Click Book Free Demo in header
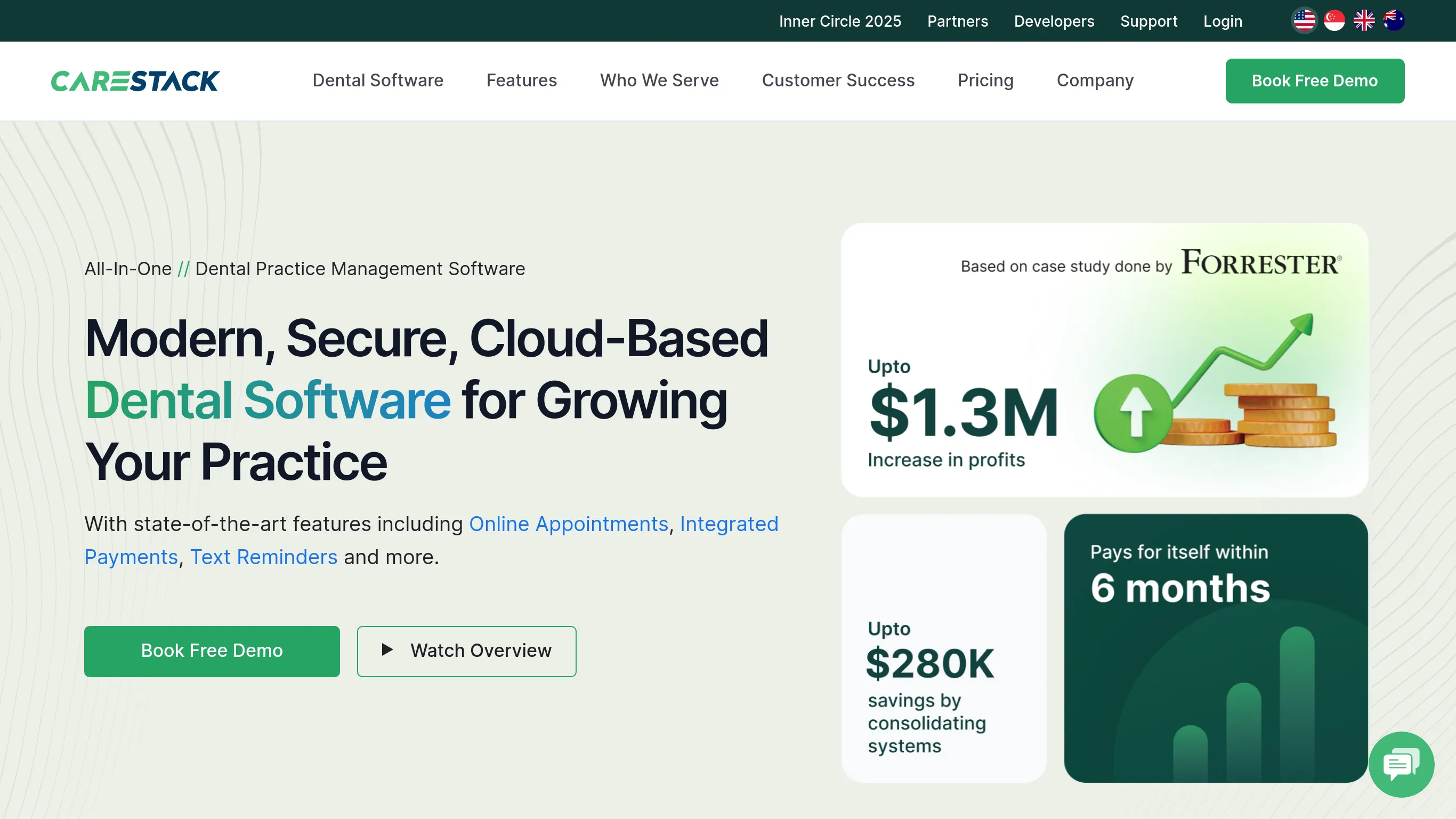This screenshot has width=1456, height=819. click(x=1315, y=81)
